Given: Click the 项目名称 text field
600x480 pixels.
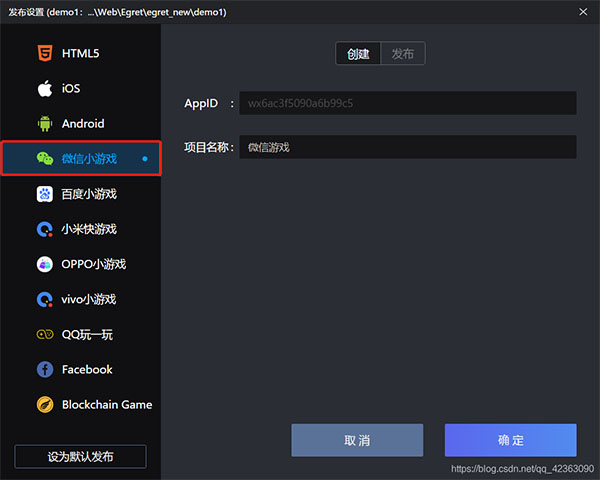Looking at the screenshot, I should pos(408,147).
